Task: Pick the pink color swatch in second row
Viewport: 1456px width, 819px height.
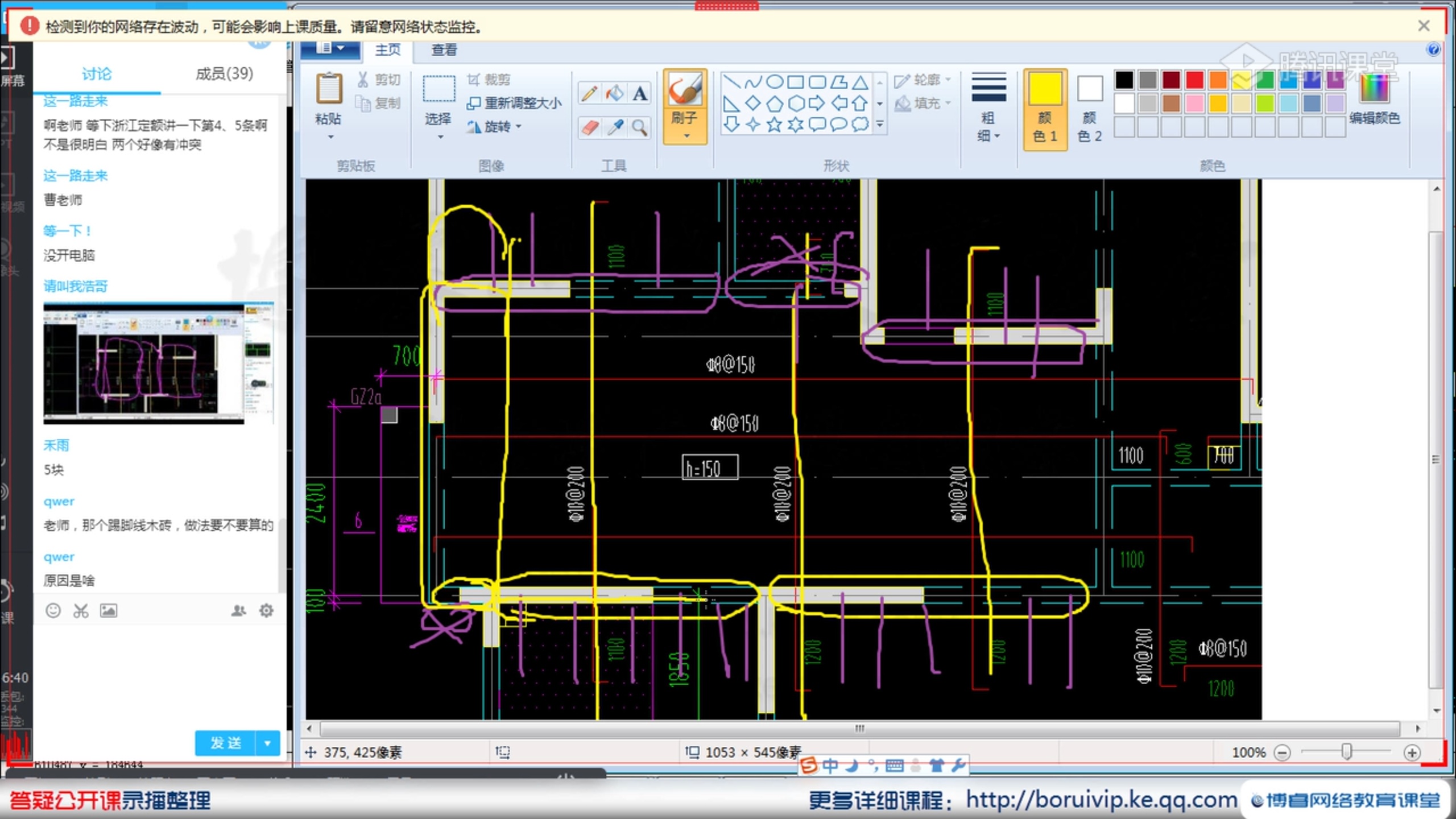Action: [1194, 104]
